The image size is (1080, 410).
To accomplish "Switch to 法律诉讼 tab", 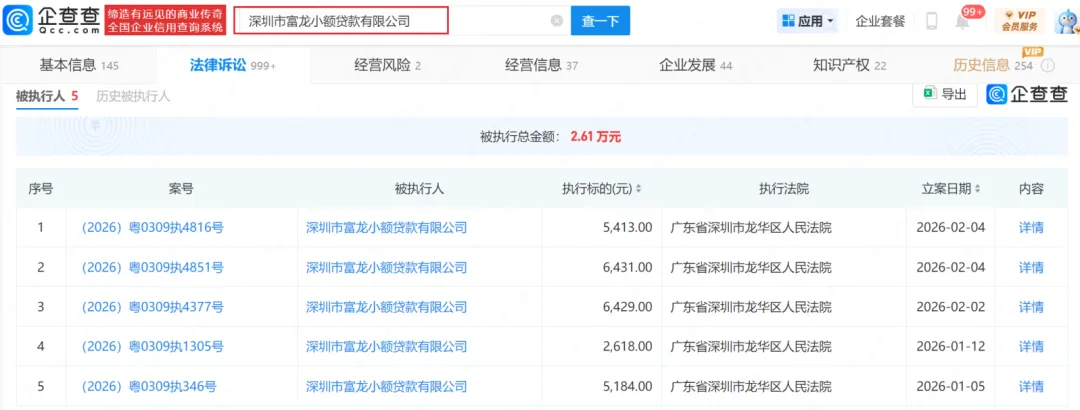I will (233, 65).
